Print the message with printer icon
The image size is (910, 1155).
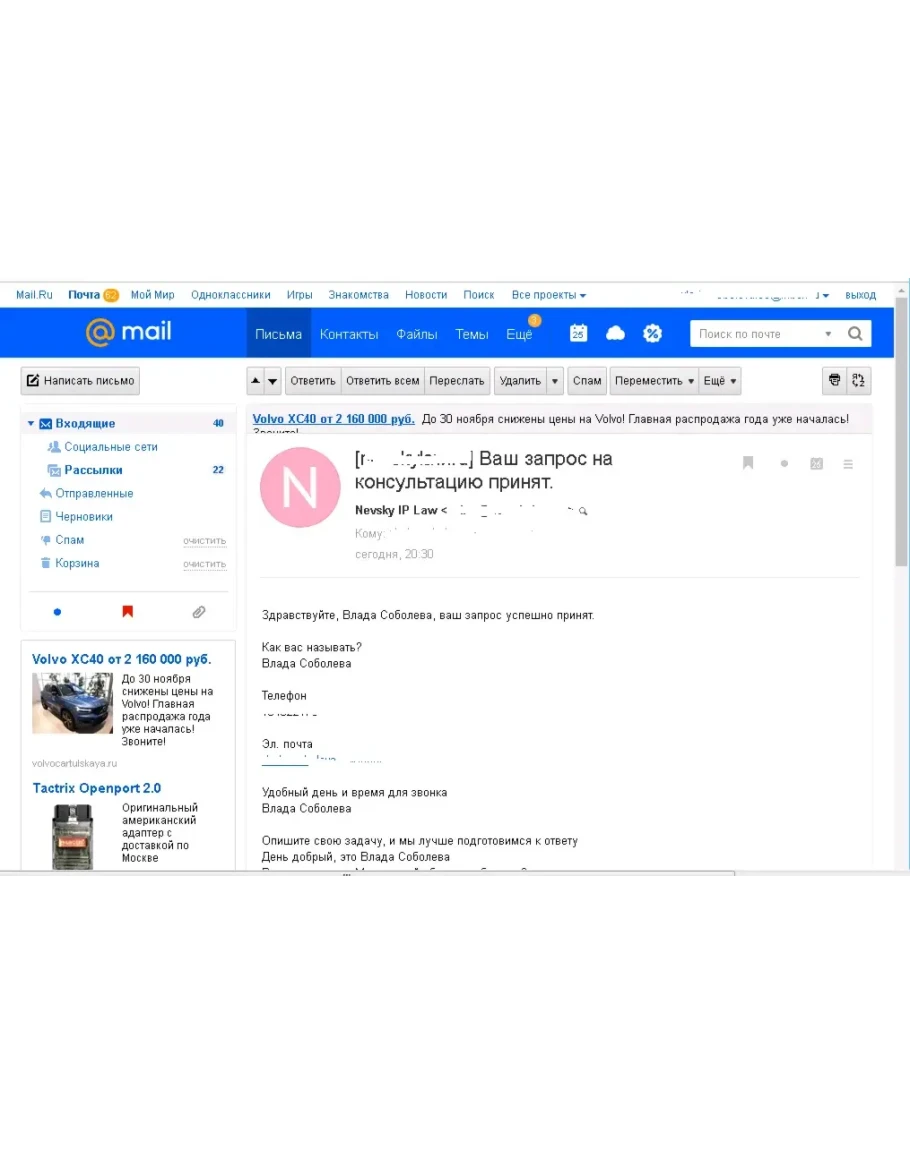pos(834,380)
